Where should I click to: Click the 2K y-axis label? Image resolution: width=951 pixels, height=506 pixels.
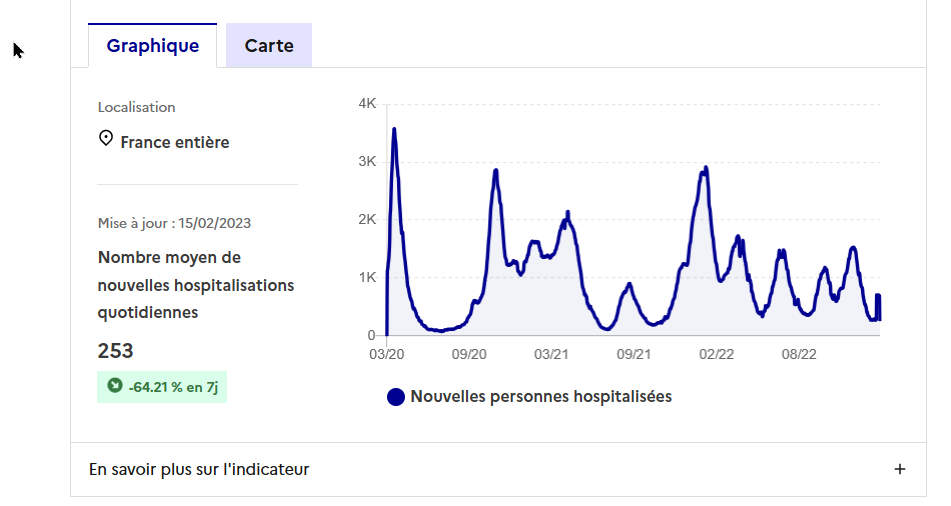pyautogui.click(x=366, y=219)
